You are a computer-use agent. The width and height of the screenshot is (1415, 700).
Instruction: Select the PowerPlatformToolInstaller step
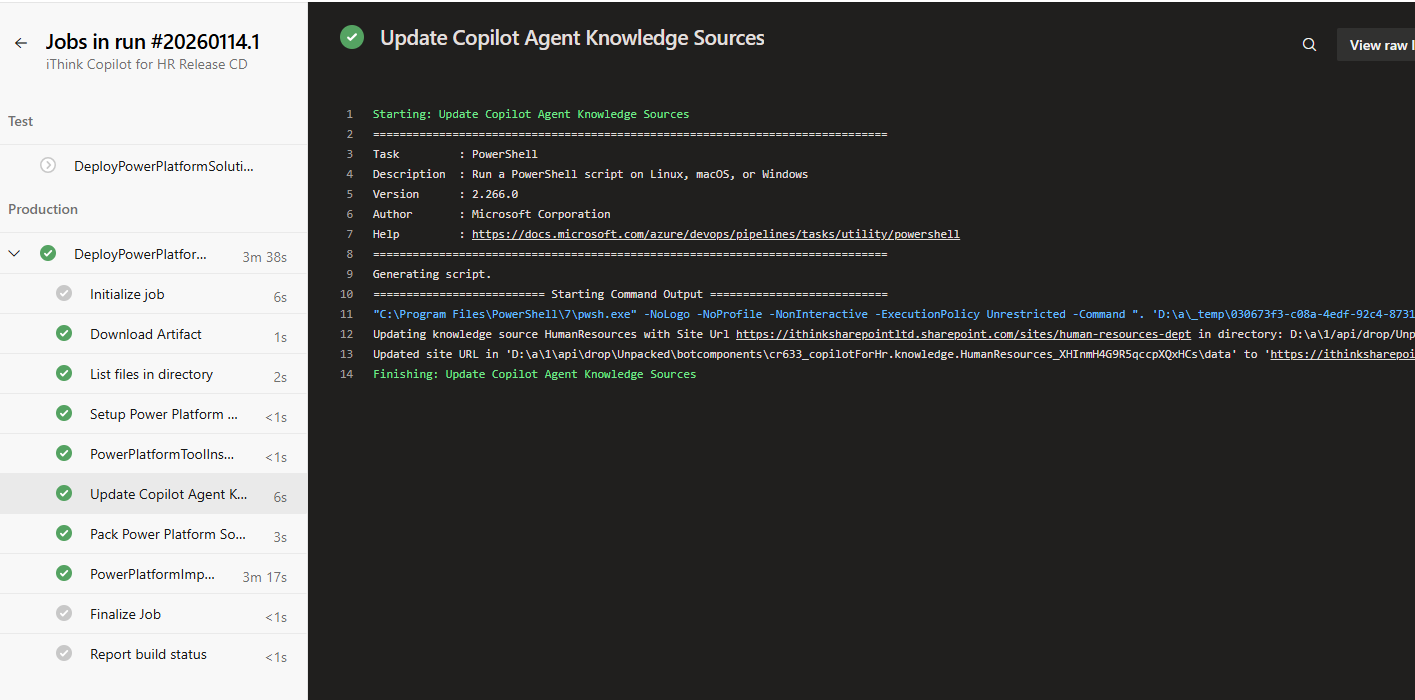pyautogui.click(x=161, y=454)
